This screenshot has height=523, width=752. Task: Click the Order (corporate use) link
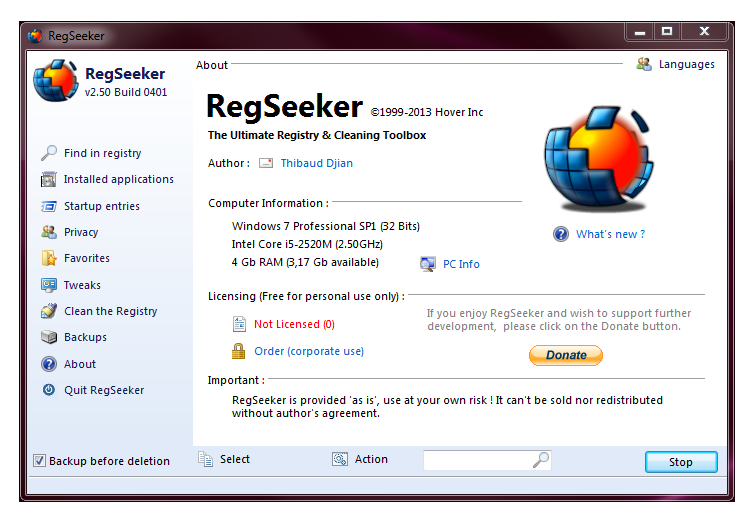coord(309,351)
